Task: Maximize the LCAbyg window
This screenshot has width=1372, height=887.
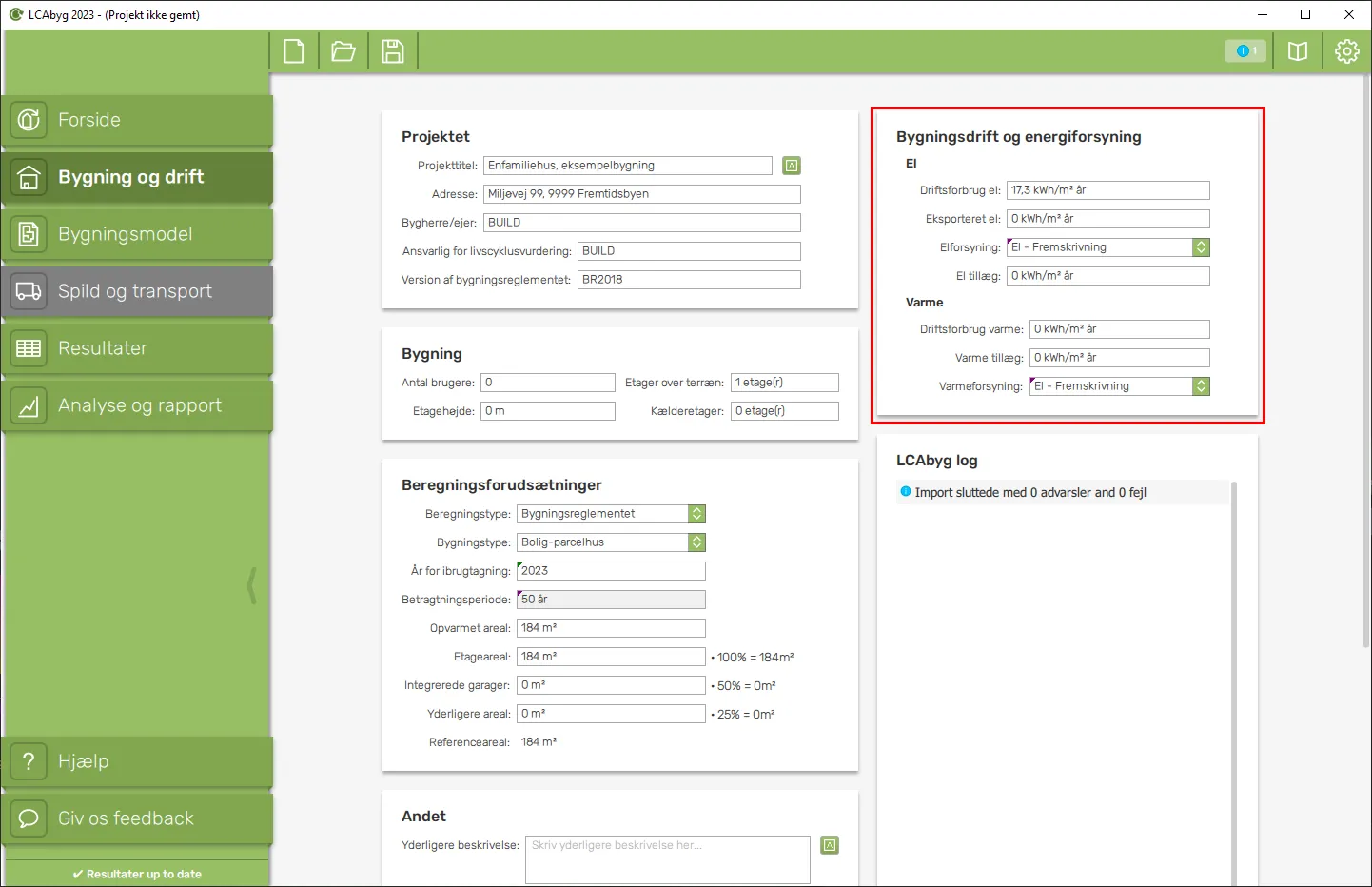Action: point(1305,14)
